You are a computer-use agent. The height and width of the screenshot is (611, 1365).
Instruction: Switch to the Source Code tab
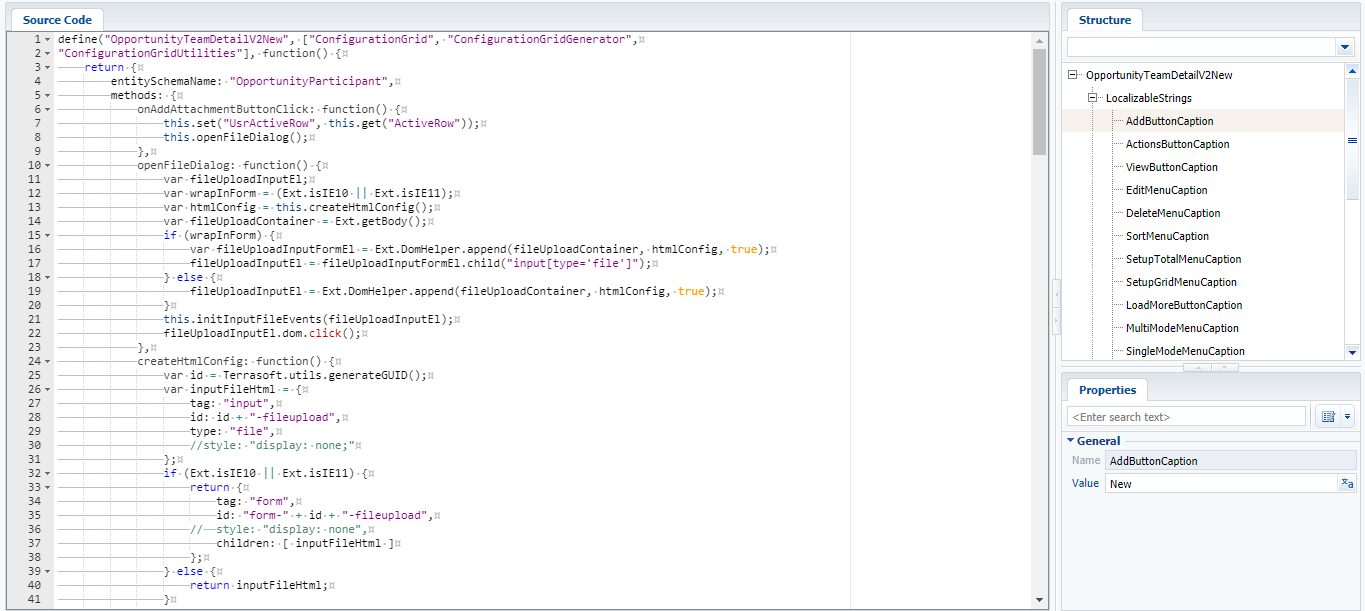[x=57, y=19]
